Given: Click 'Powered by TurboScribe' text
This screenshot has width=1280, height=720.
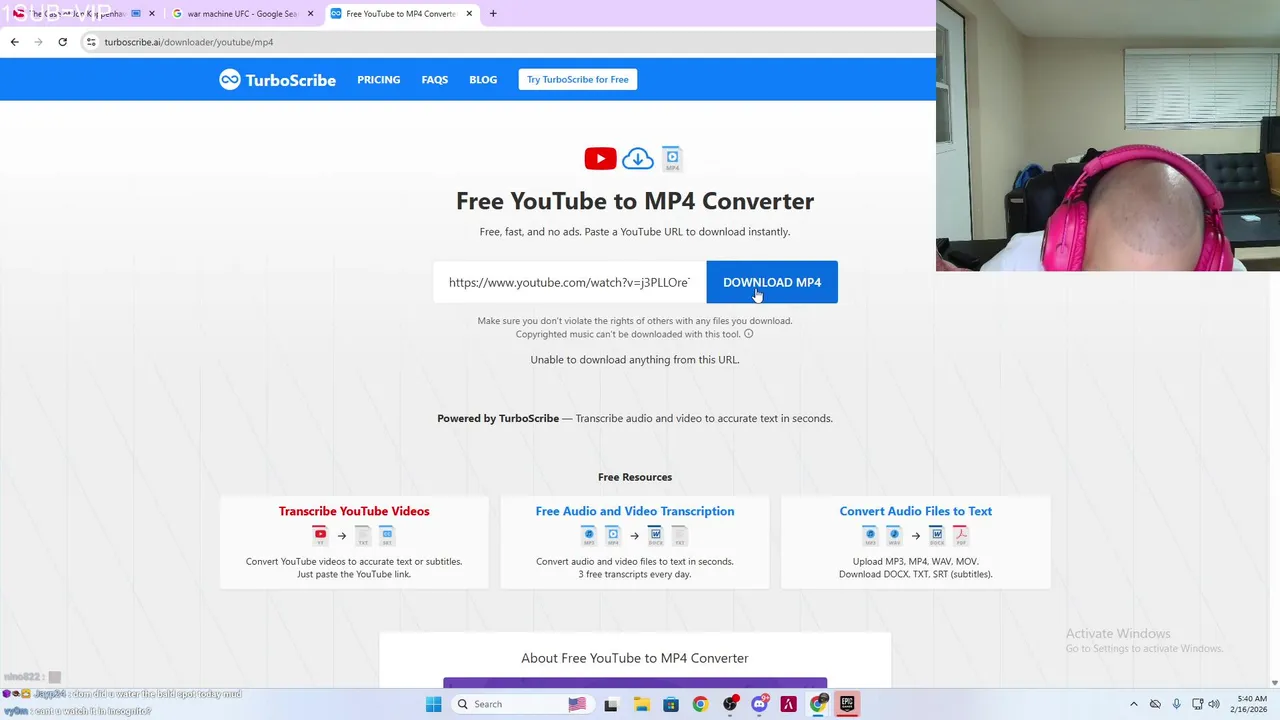Looking at the screenshot, I should pos(498,419).
